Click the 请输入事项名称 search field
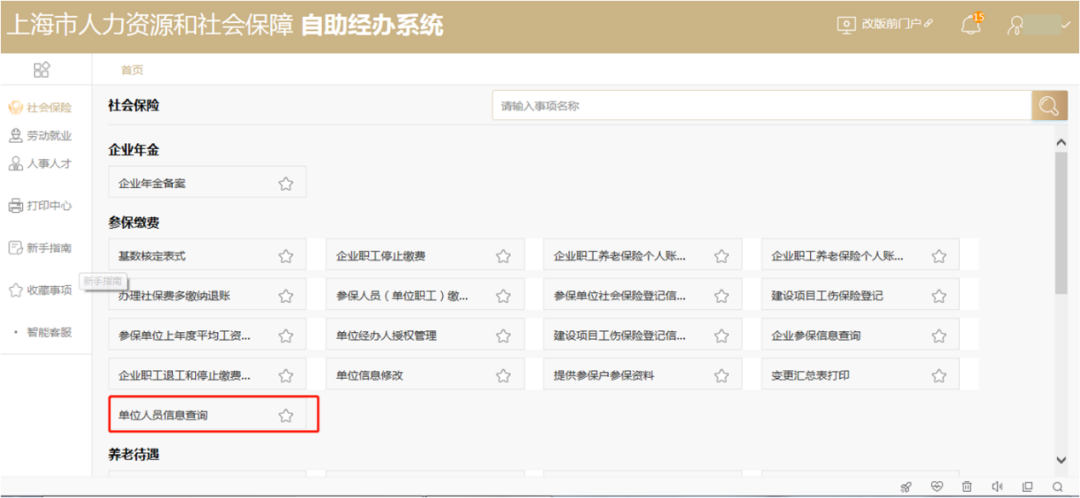 [760, 106]
